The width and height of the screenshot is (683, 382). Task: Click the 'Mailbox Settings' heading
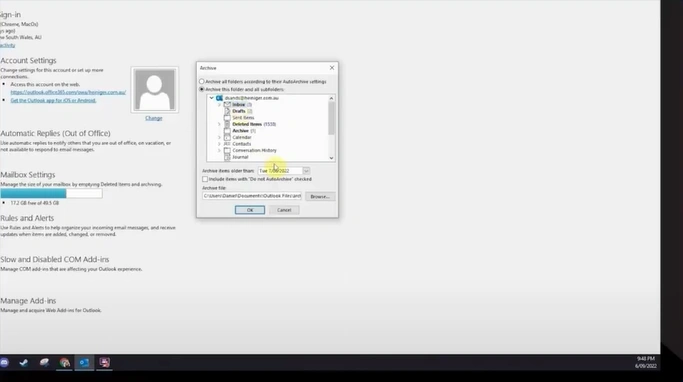tap(28, 175)
